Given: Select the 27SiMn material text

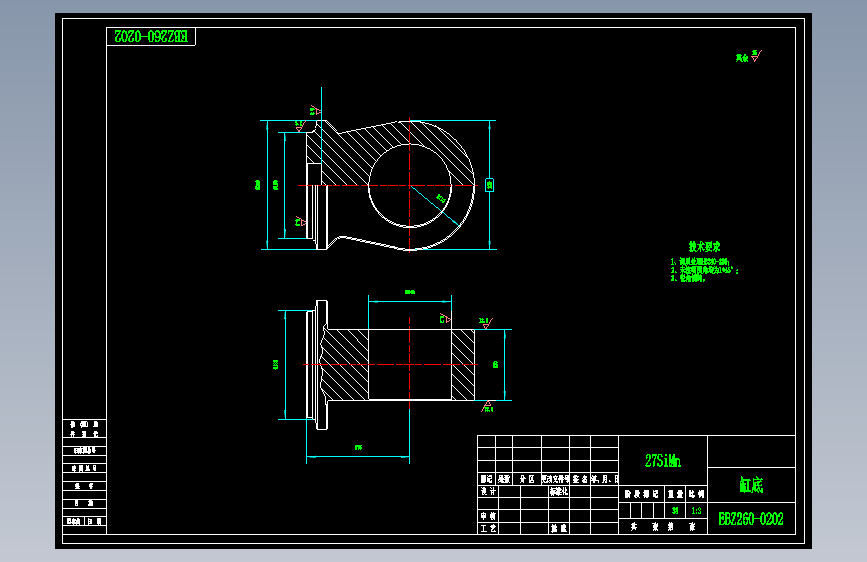Looking at the screenshot, I should pyautogui.click(x=662, y=461).
